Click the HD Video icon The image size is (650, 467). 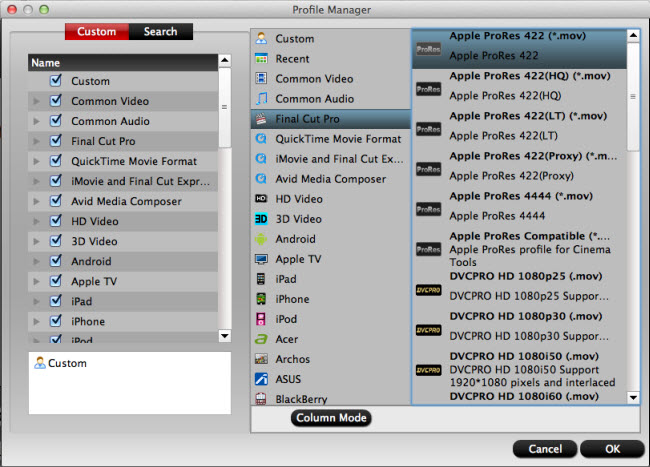261,198
